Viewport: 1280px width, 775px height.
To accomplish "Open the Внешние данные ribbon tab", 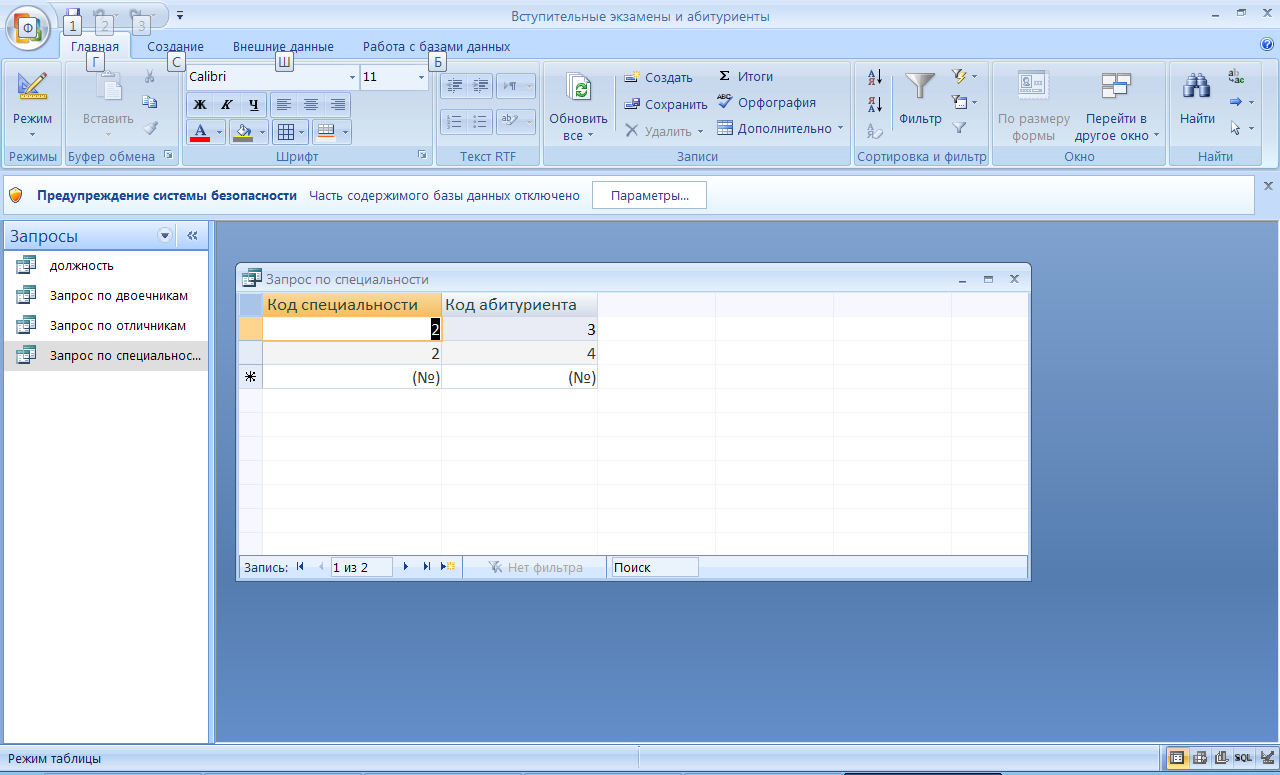I will [x=283, y=46].
